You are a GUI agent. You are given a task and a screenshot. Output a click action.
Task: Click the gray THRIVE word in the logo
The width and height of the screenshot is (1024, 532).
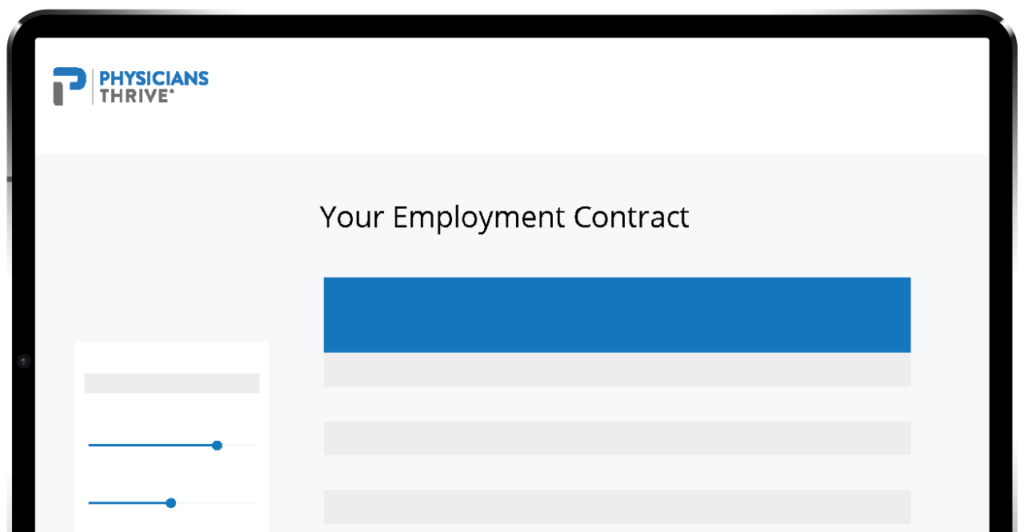click(x=135, y=96)
